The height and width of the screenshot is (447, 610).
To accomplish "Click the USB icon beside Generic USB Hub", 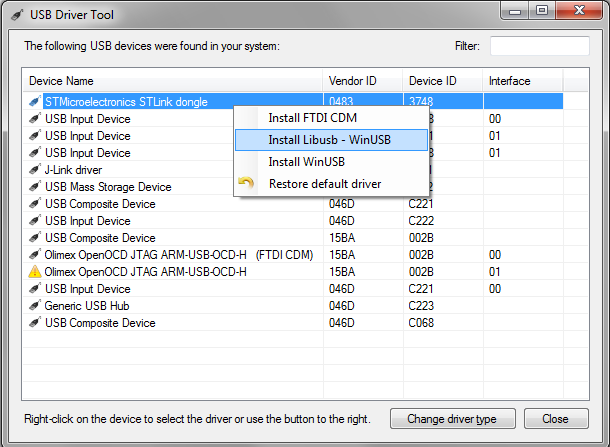I will click(35, 305).
